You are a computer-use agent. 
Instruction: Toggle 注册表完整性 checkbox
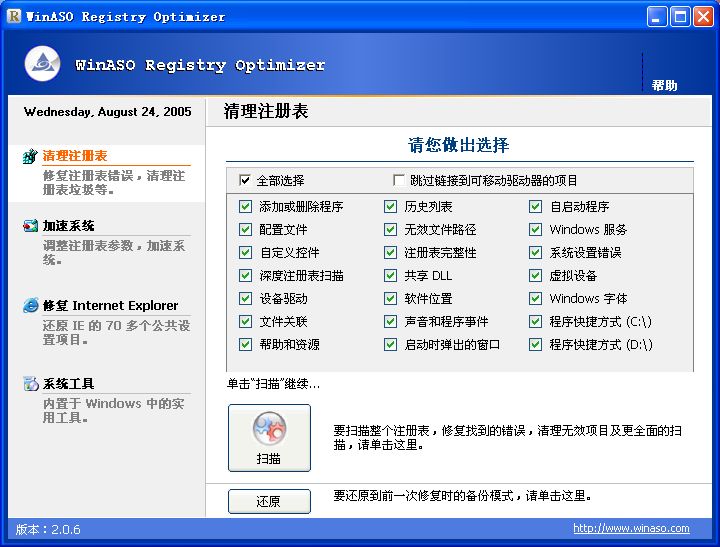coord(390,253)
